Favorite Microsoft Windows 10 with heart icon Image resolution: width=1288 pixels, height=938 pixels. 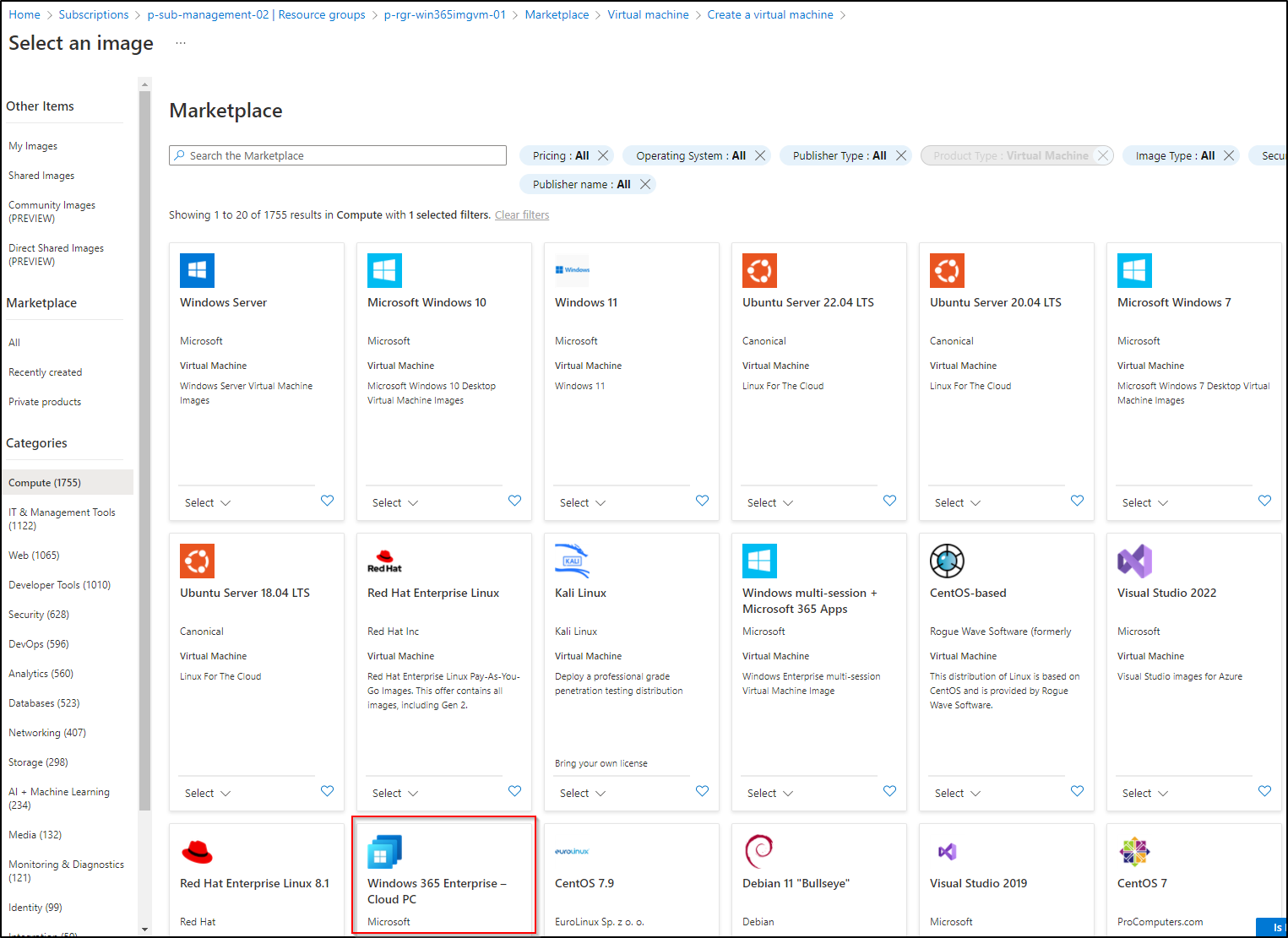point(514,501)
